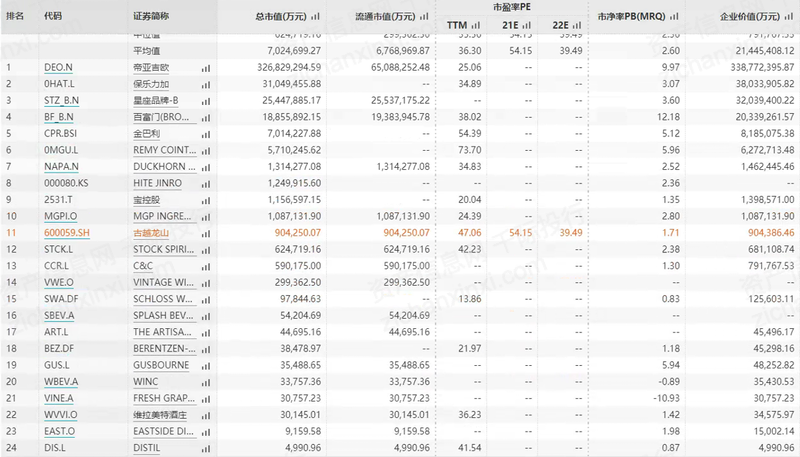Image resolution: width=800 pixels, height=457 pixels.
Task: Open the chart icon beside SCHLOSS W...
Action: click(206, 300)
